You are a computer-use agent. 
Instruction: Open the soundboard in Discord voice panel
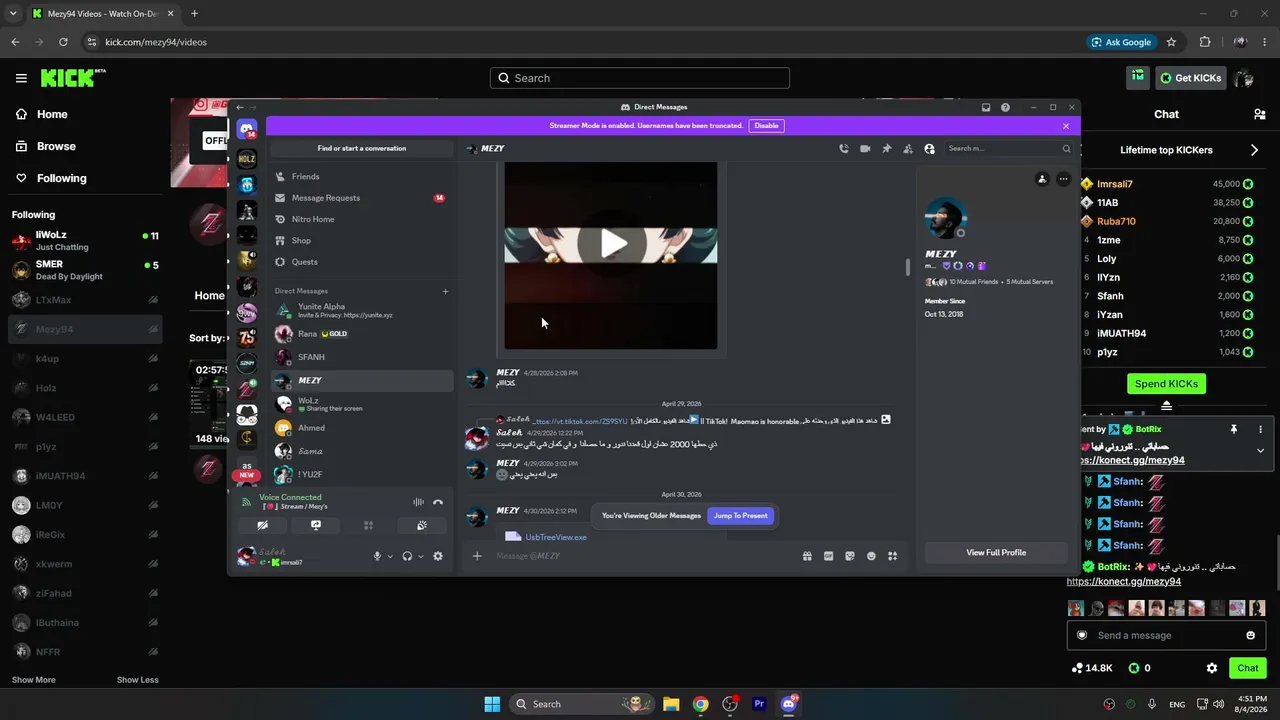click(422, 525)
